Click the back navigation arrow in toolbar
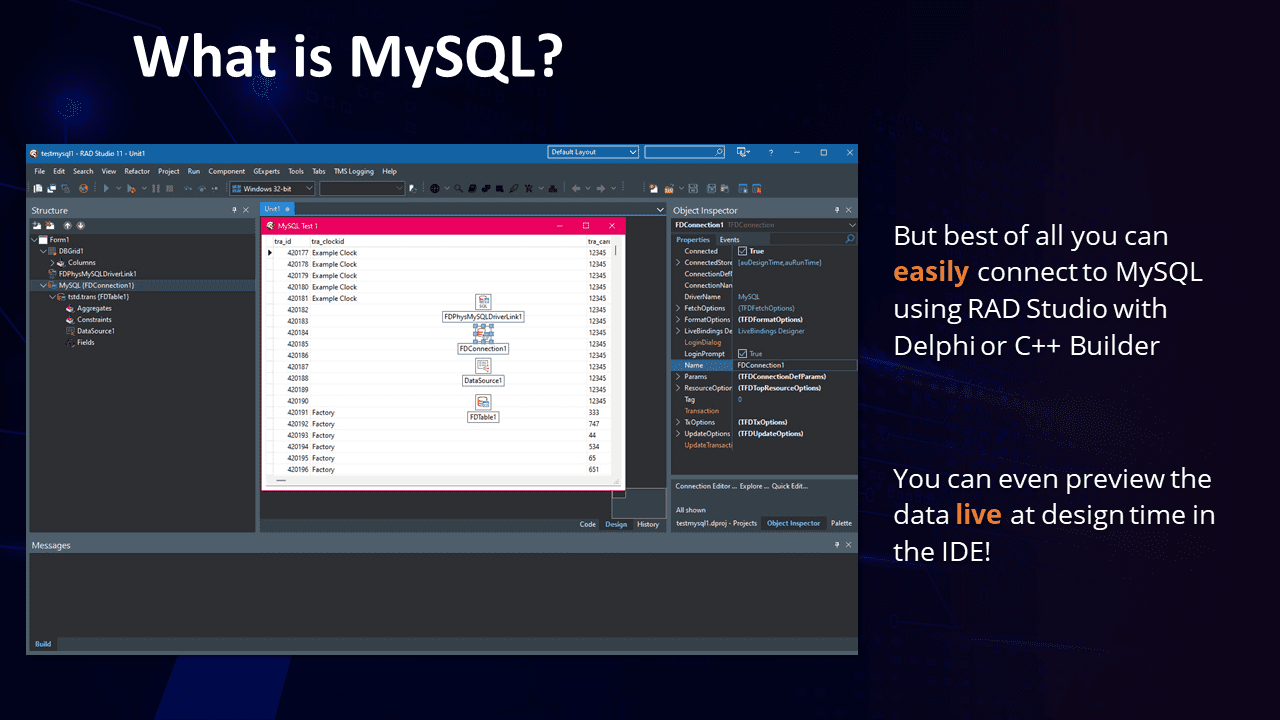The width and height of the screenshot is (1280, 720). click(x=576, y=188)
